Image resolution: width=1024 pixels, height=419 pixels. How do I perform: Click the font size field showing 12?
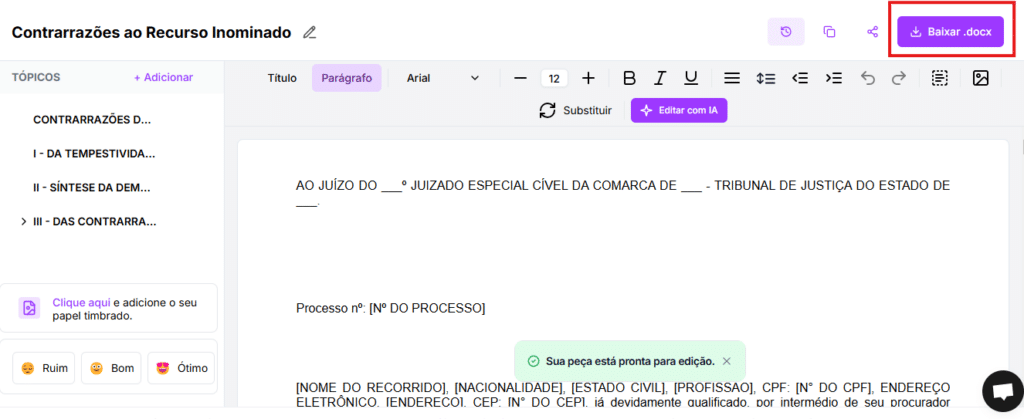coord(554,78)
